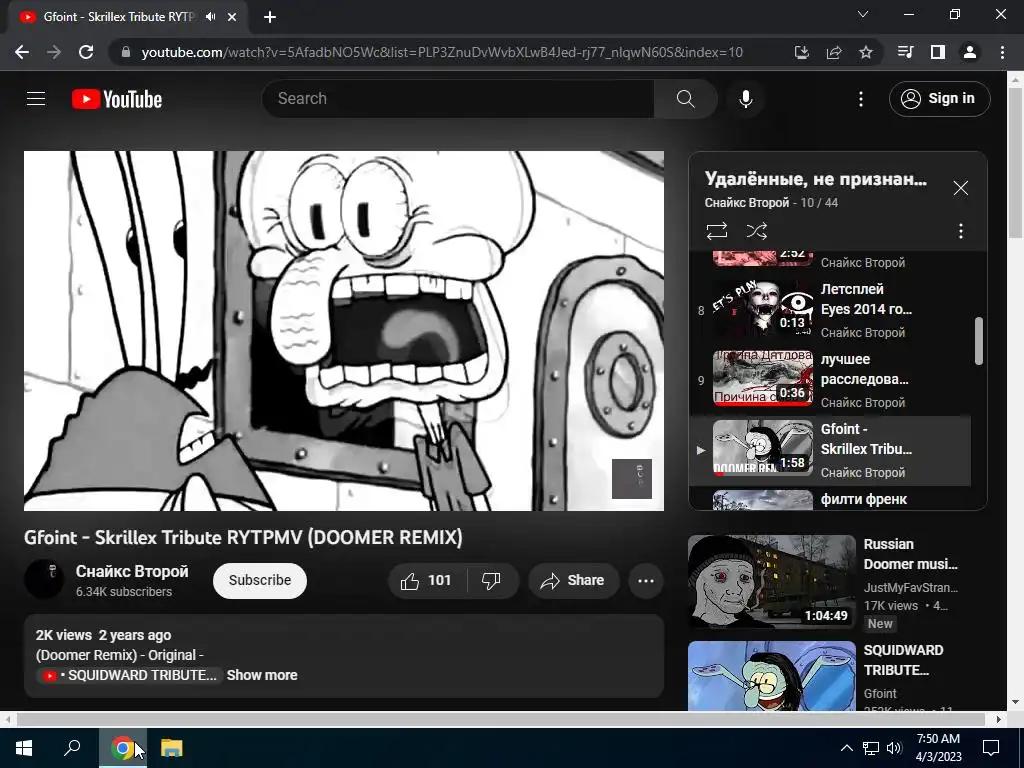Open network icon in system tray
Image resolution: width=1024 pixels, height=768 pixels.
(871, 748)
